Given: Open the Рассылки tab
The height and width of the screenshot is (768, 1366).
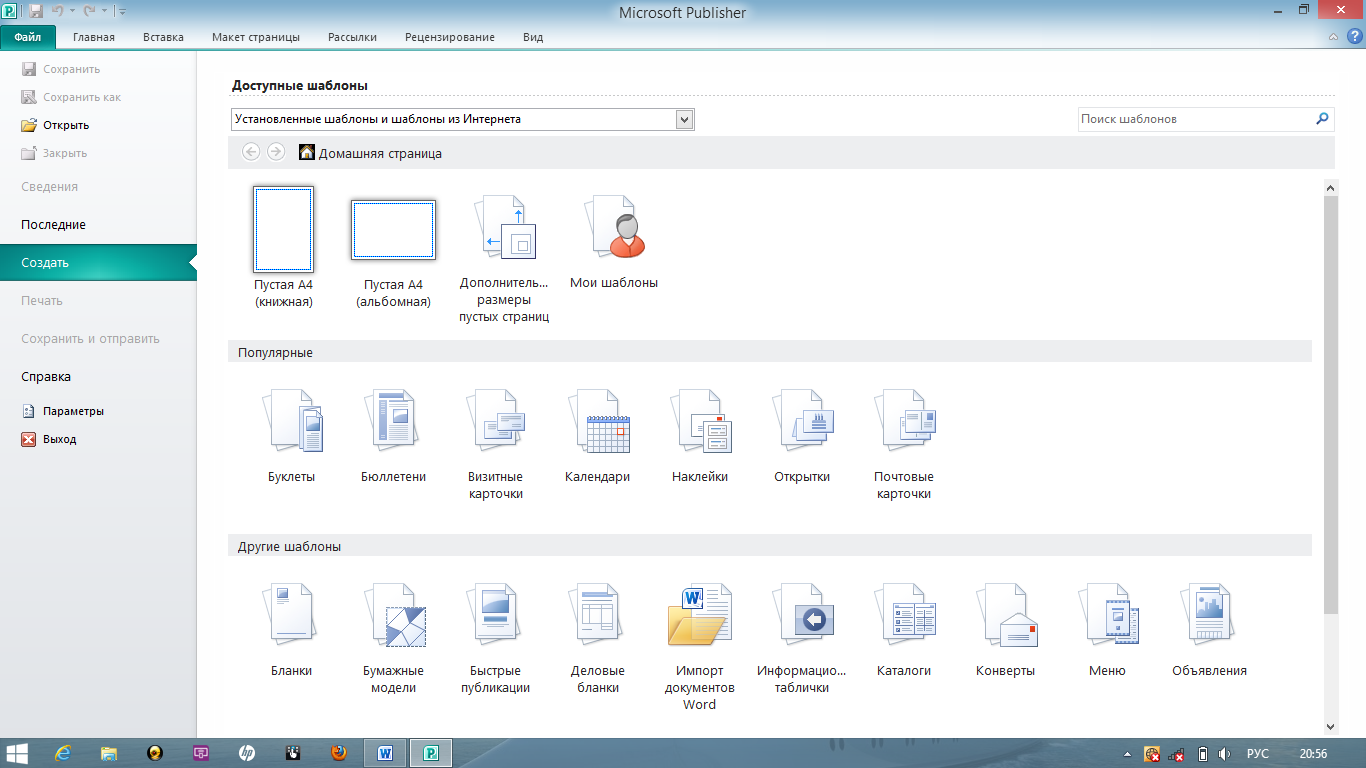Looking at the screenshot, I should coord(352,37).
